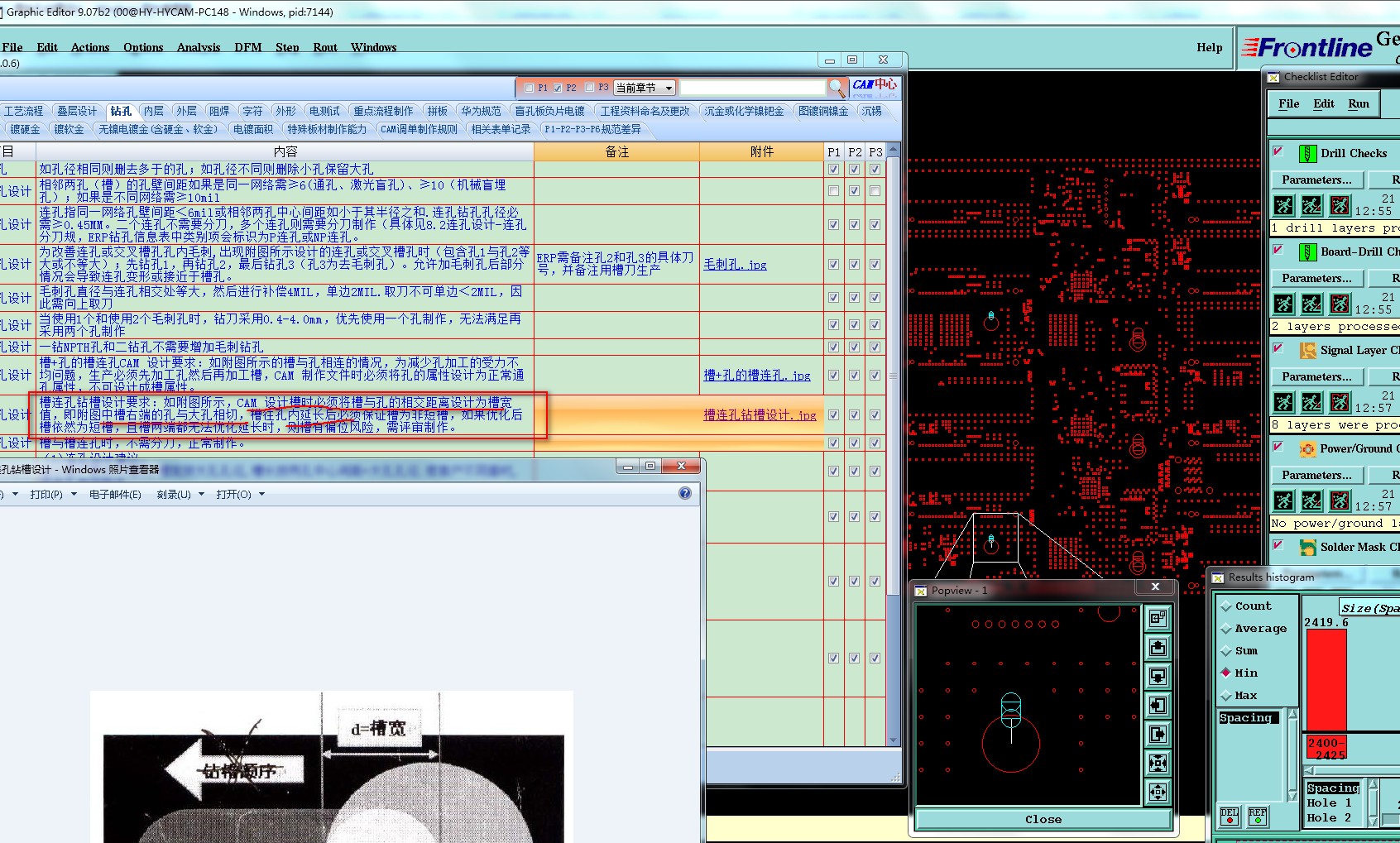Toggle the Power/Ground Checks enable checkbox
The image size is (1400, 843).
[1278, 447]
